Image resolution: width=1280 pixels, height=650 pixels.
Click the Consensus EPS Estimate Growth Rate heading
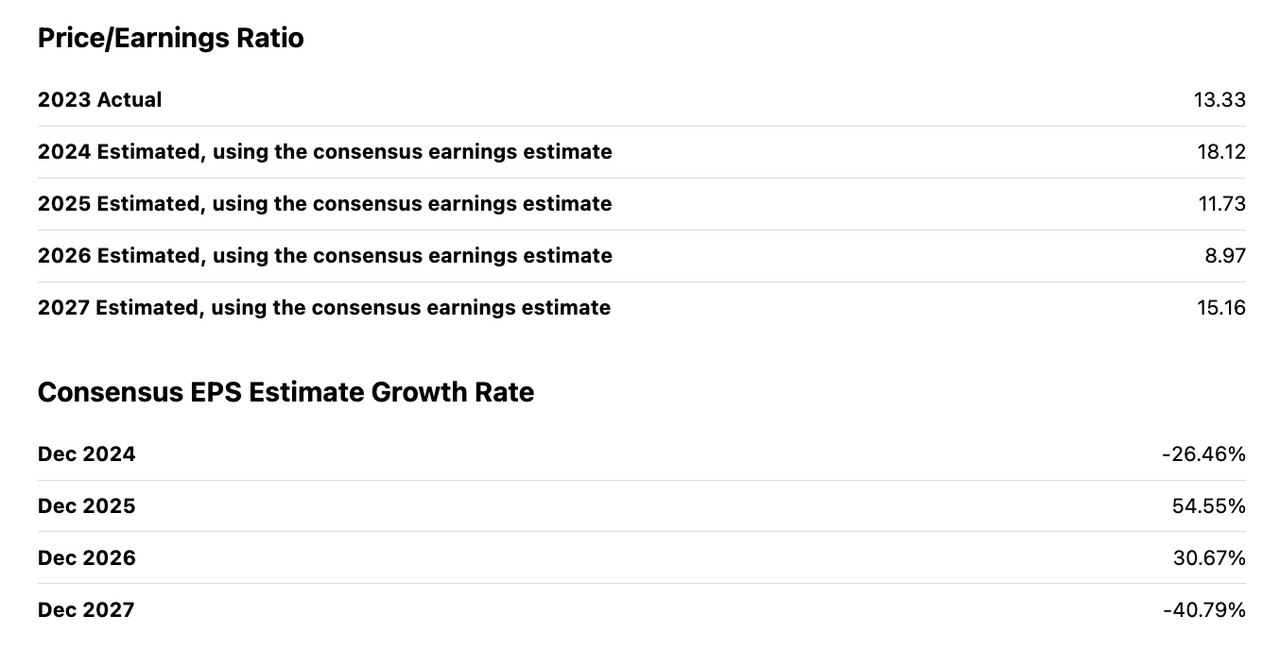click(x=286, y=392)
